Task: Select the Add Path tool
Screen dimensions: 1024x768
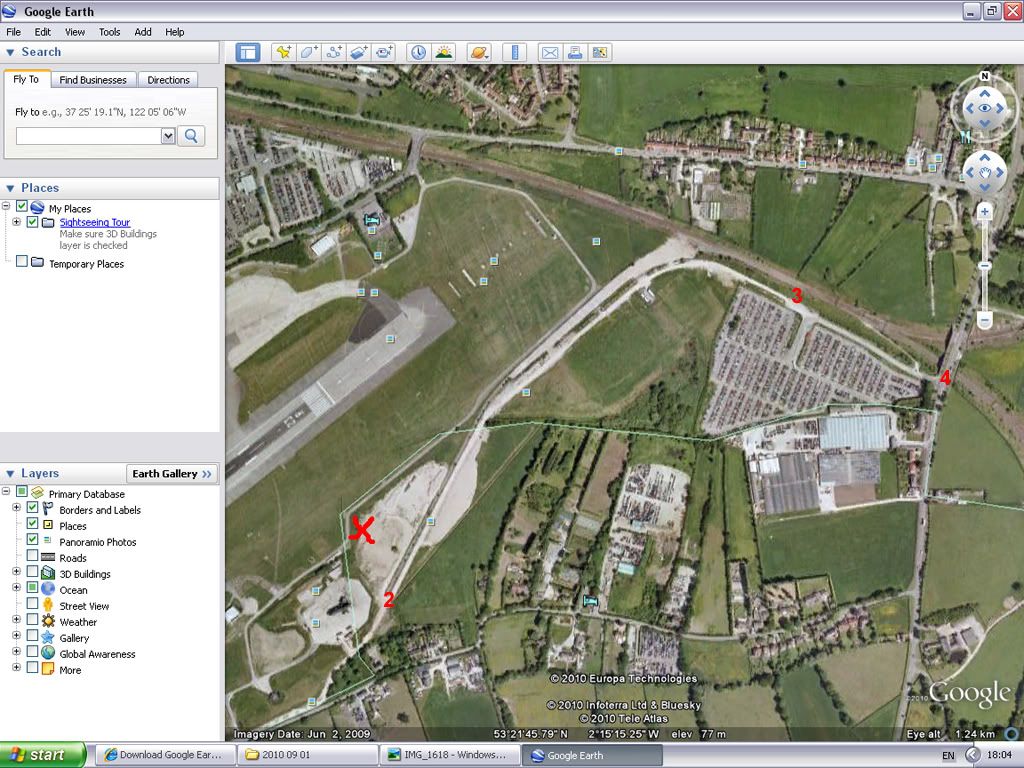Action: point(335,53)
